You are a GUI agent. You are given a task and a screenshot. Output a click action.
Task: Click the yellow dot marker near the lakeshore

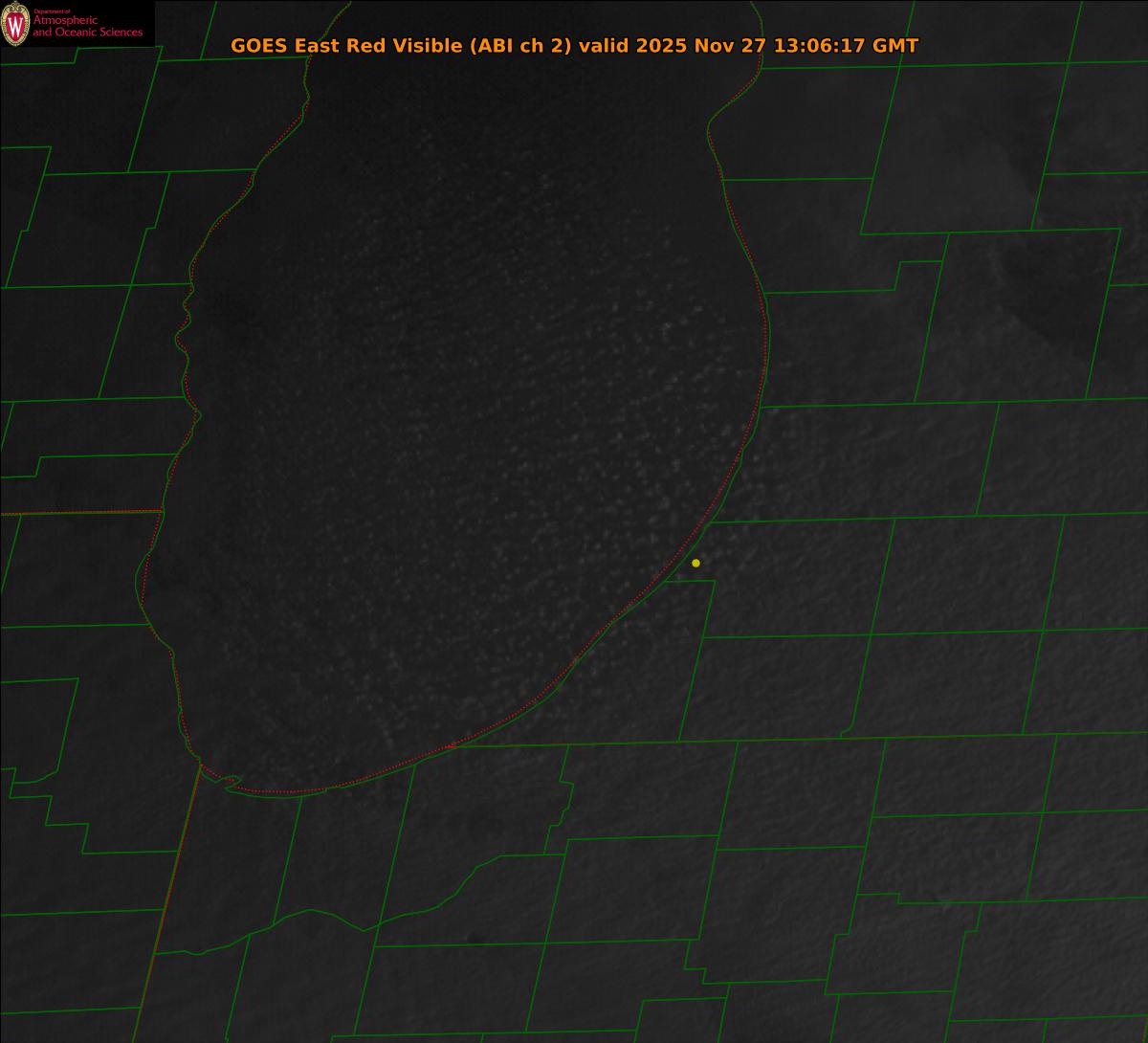[695, 563]
